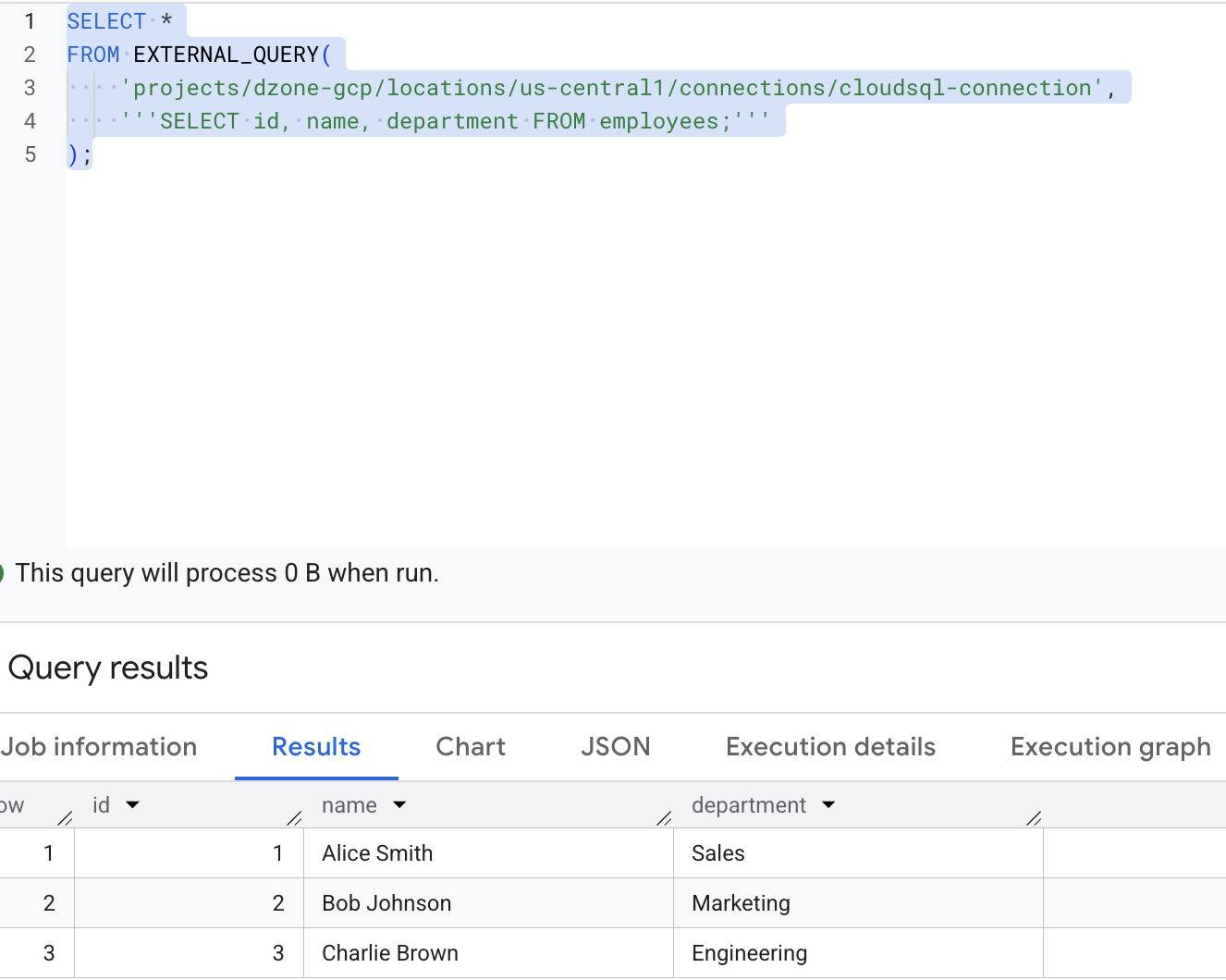The image size is (1226, 980).
Task: Click the 'Query results' heading
Action: pyautogui.click(x=108, y=668)
